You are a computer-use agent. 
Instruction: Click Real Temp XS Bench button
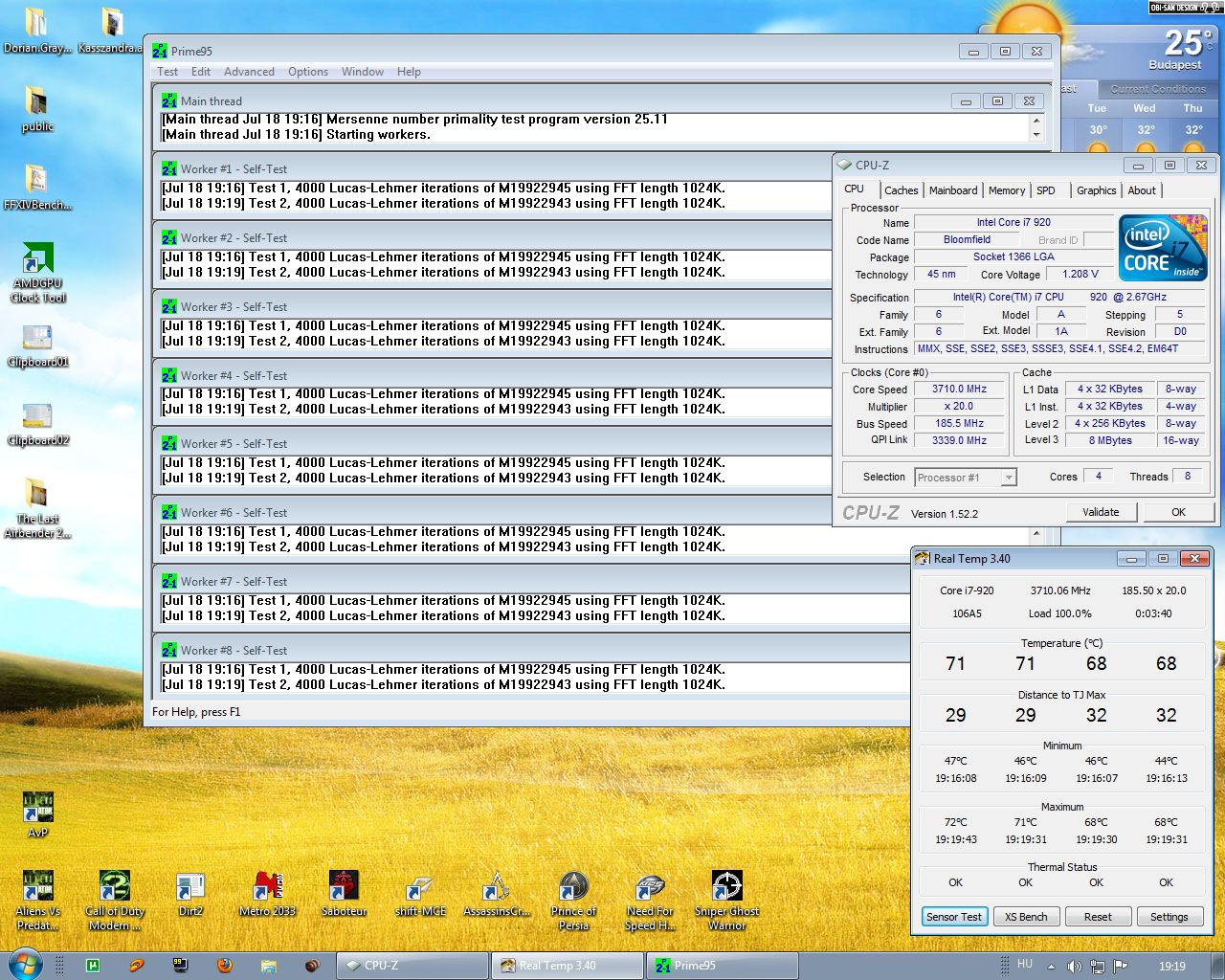click(1025, 917)
